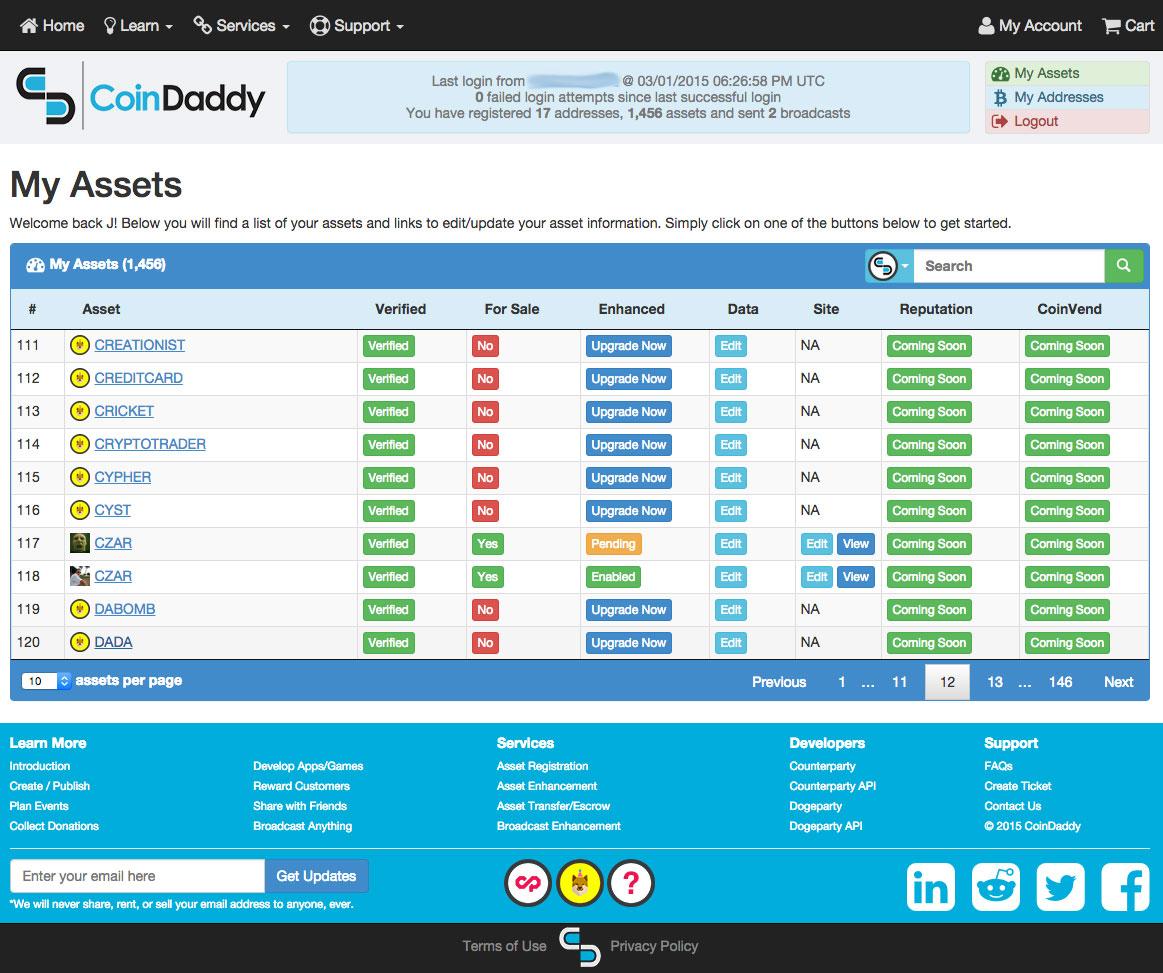Click Data Edit button for CRICKET
1163x973 pixels.
[731, 412]
